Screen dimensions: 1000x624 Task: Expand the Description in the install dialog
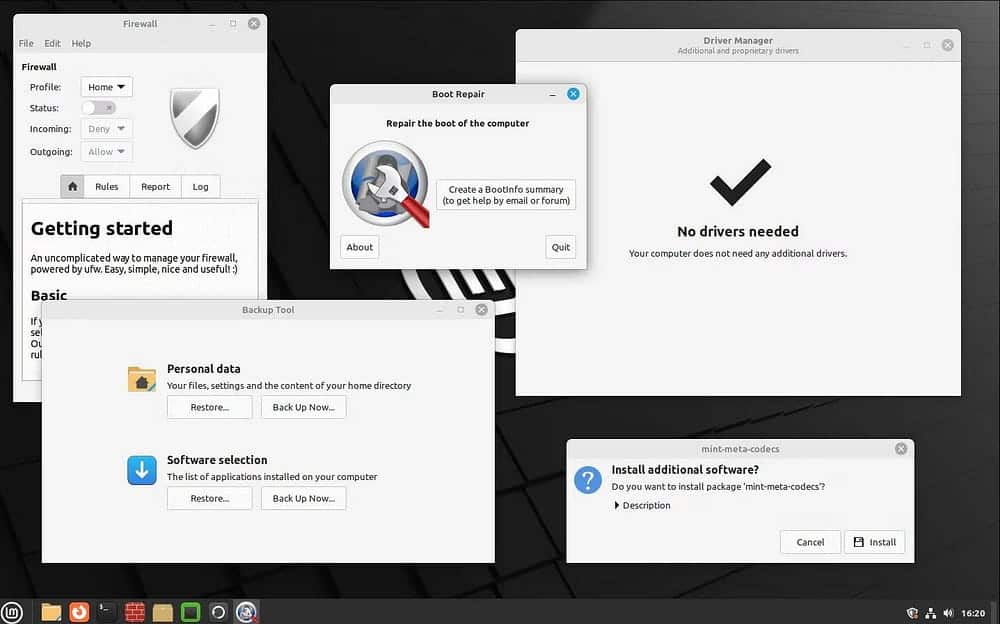642,505
